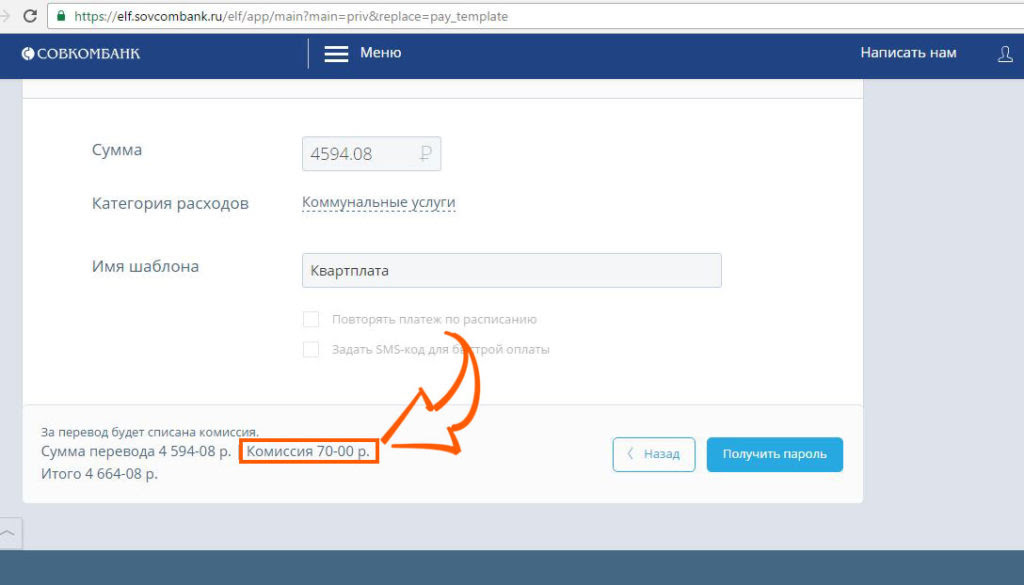Image resolution: width=1024 pixels, height=585 pixels.
Task: Enable Задать SMS-код для быстрой оплаты checkbox
Action: [x=311, y=349]
